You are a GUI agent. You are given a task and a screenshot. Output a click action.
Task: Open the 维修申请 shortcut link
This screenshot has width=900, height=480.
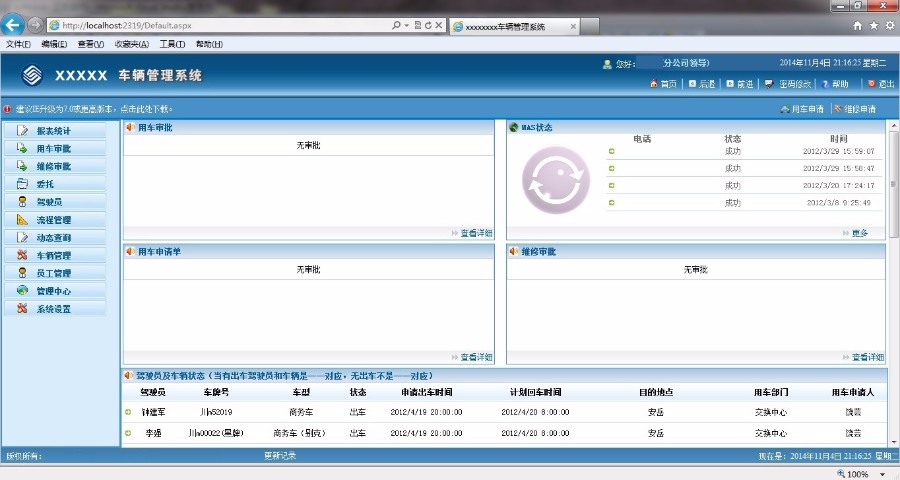[855, 109]
